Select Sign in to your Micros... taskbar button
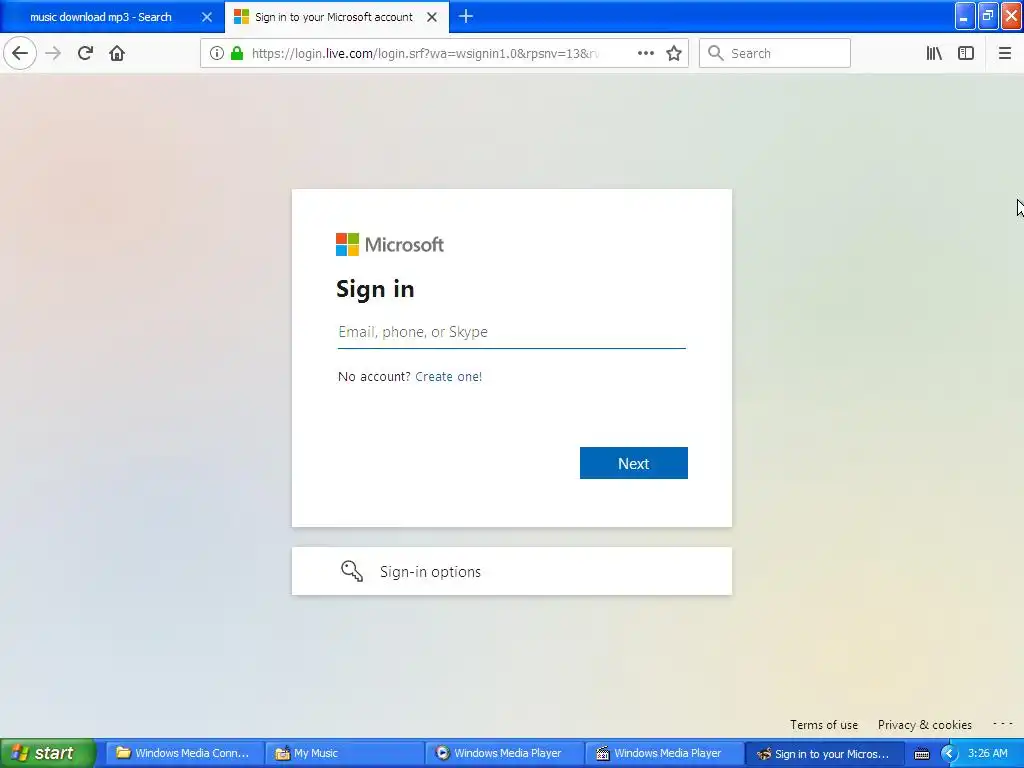This screenshot has width=1024, height=768. 824,754
